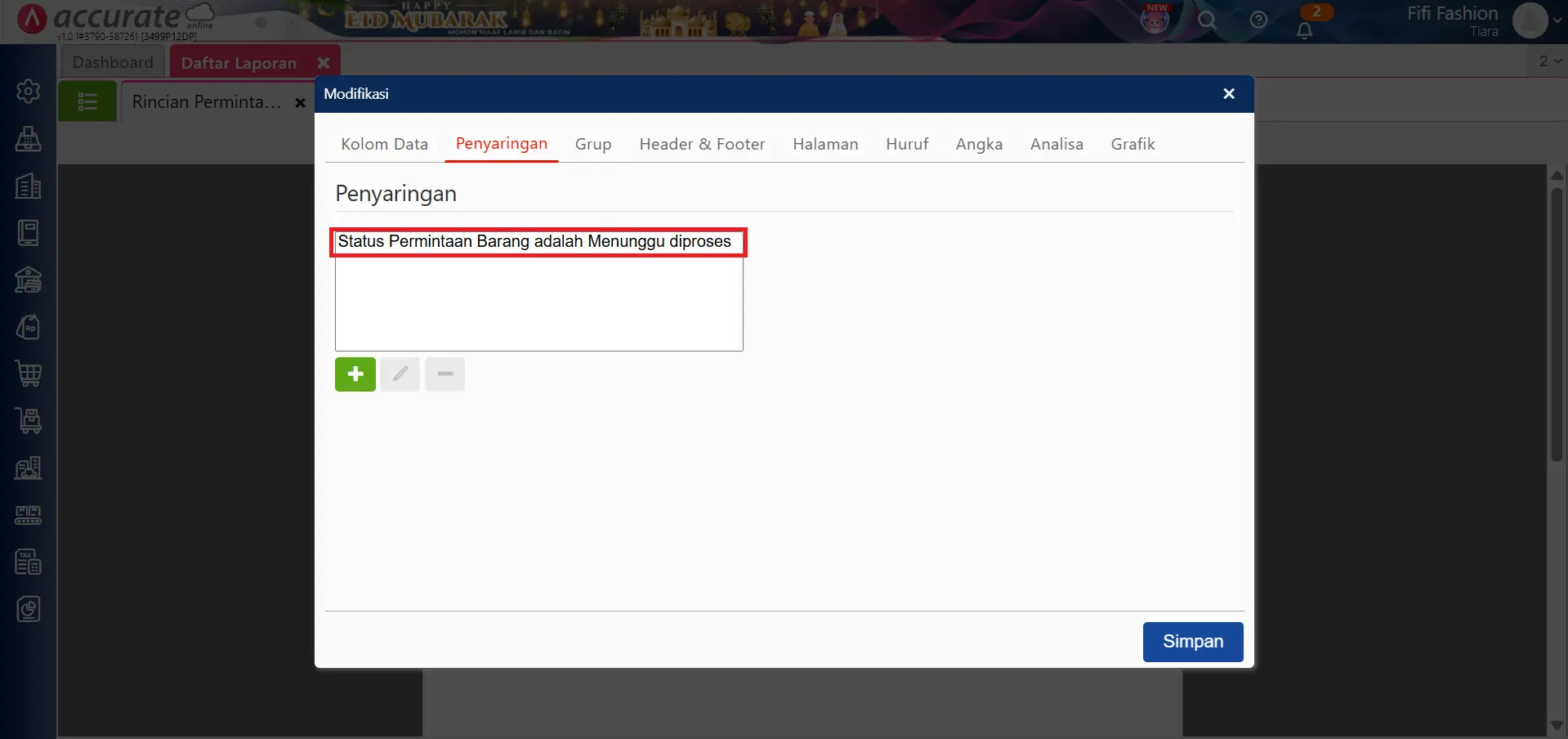Open the Cash & Bank module icon
Viewport: 1568px width, 739px height.
click(x=29, y=280)
